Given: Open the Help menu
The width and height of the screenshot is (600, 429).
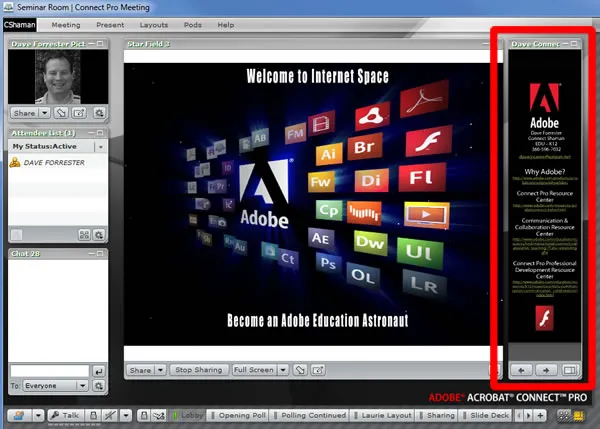Looking at the screenshot, I should pos(226,25).
